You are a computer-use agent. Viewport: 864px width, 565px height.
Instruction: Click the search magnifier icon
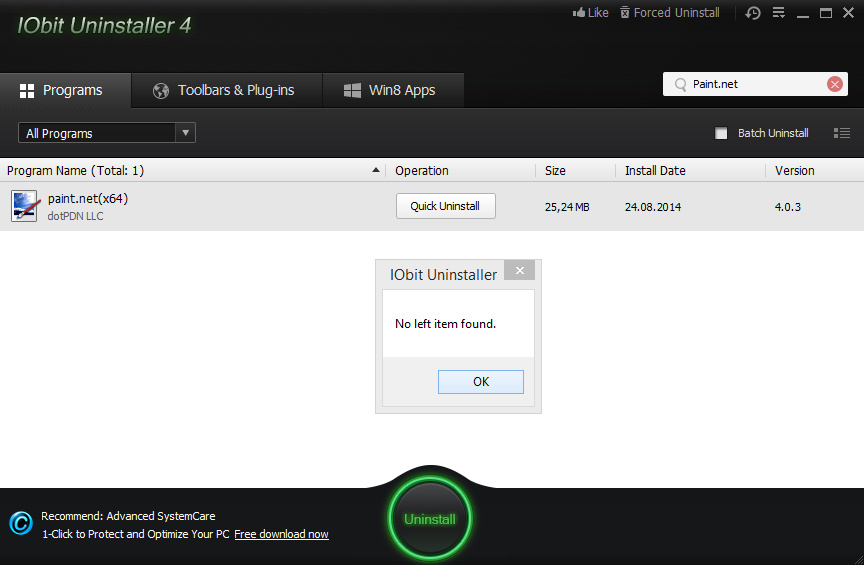(681, 84)
